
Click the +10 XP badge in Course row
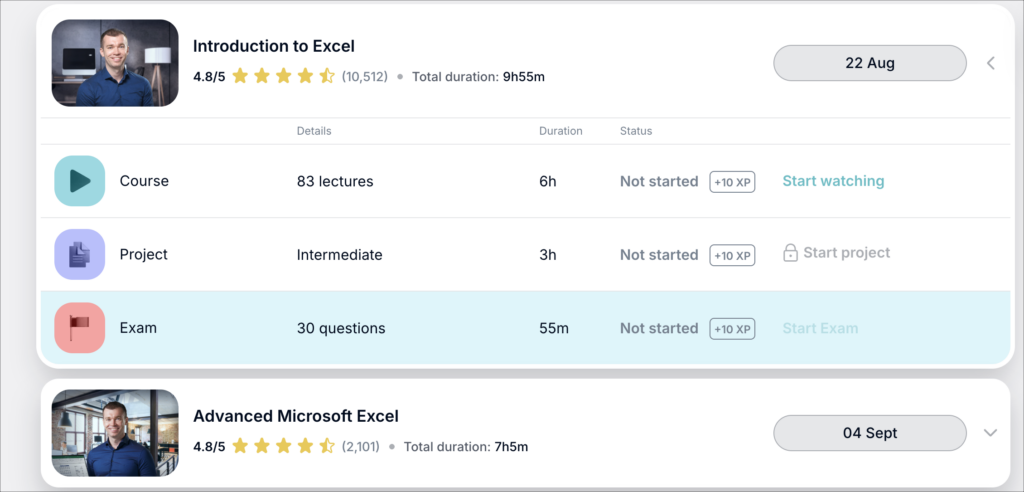pos(732,182)
